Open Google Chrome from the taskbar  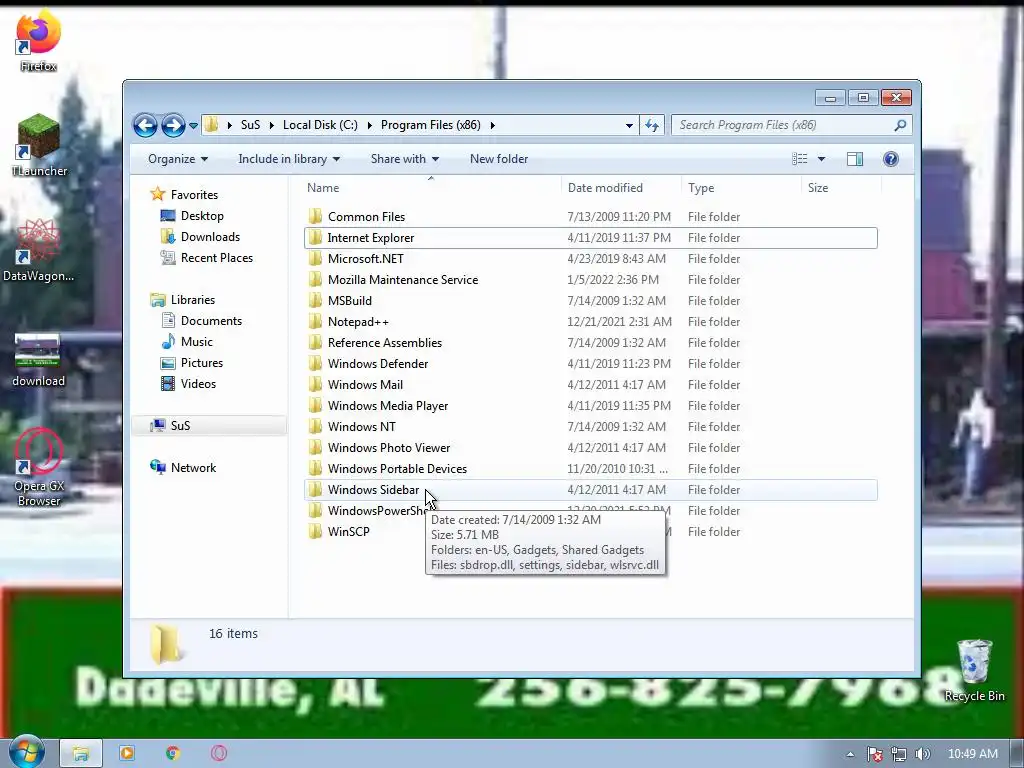click(x=173, y=754)
